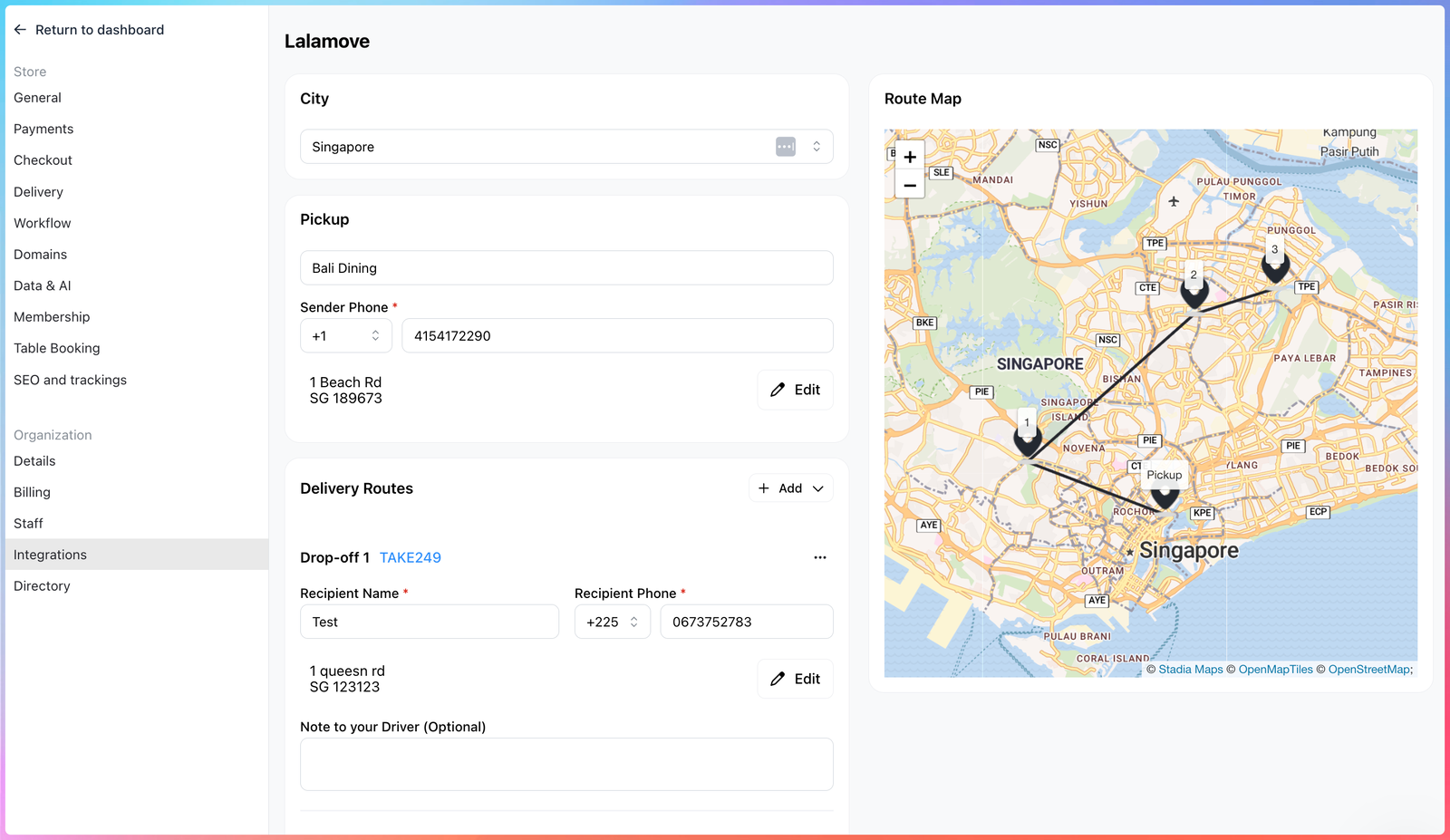Go to Table Booking settings

tap(56, 348)
